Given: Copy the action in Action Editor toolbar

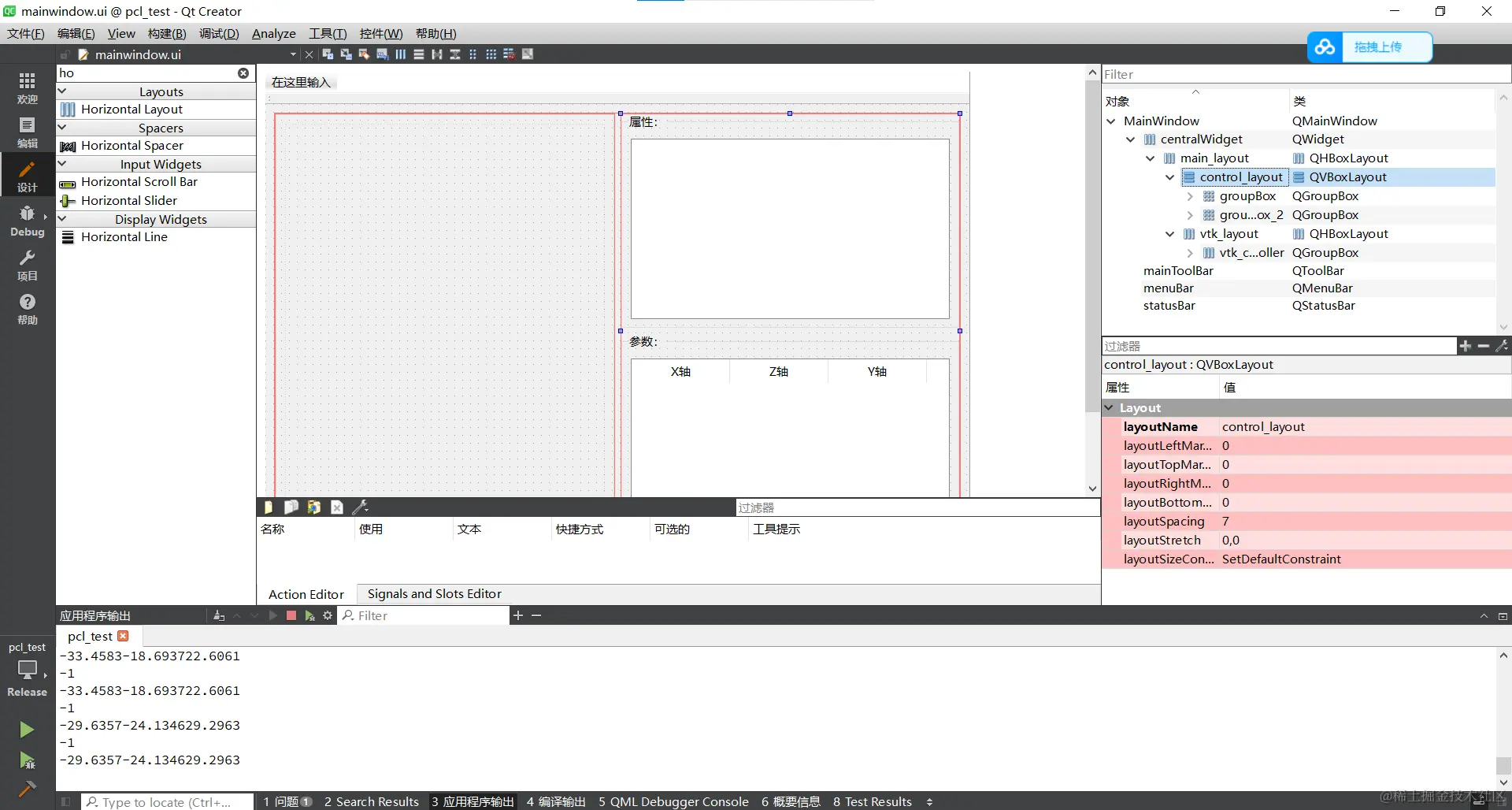Looking at the screenshot, I should (291, 507).
